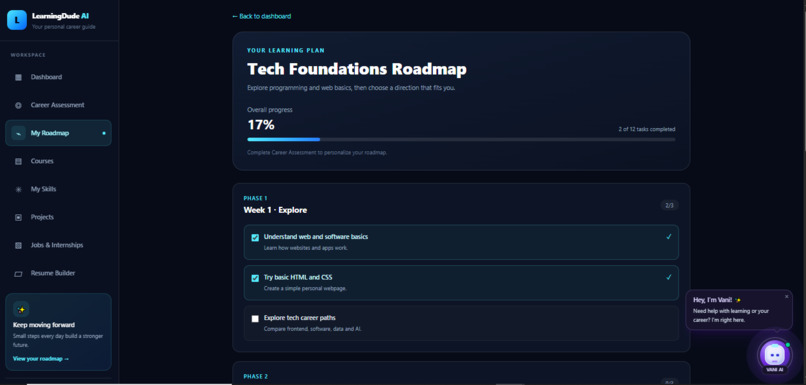Click the Complete Career Assessment hint text

coord(317,153)
